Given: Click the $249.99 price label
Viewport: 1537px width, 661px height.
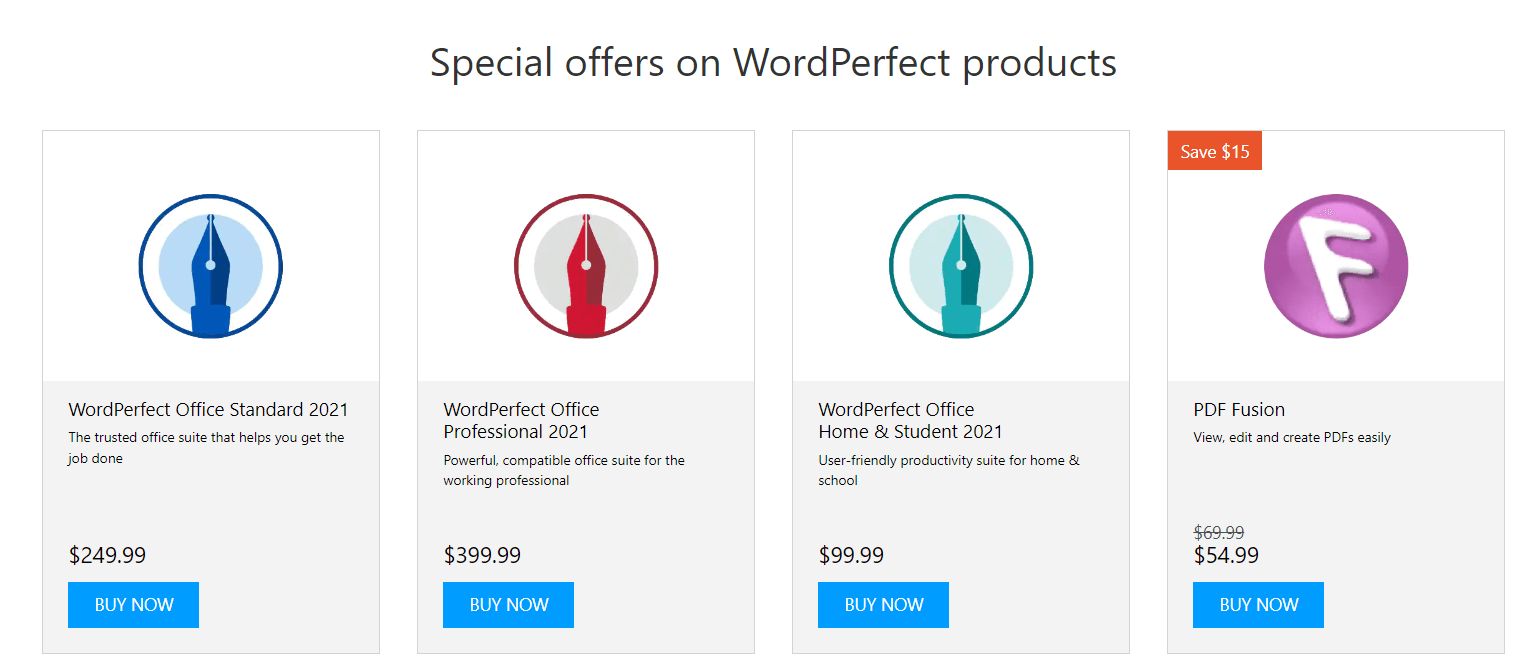Looking at the screenshot, I should pos(107,555).
